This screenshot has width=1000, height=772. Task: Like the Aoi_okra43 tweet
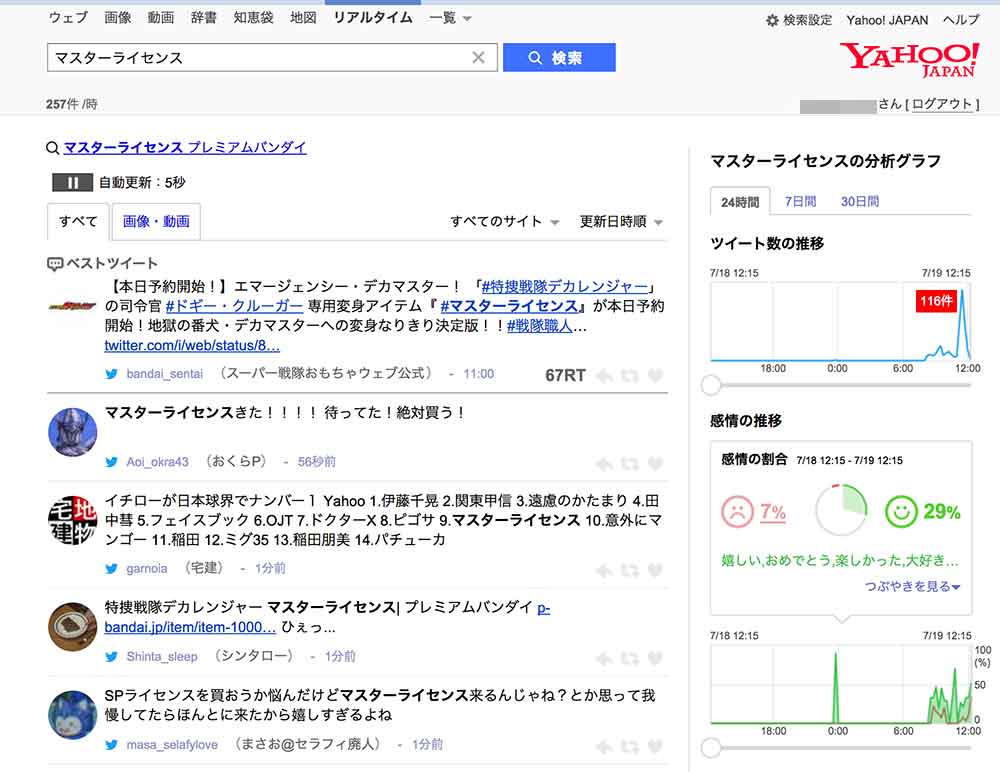[x=655, y=464]
